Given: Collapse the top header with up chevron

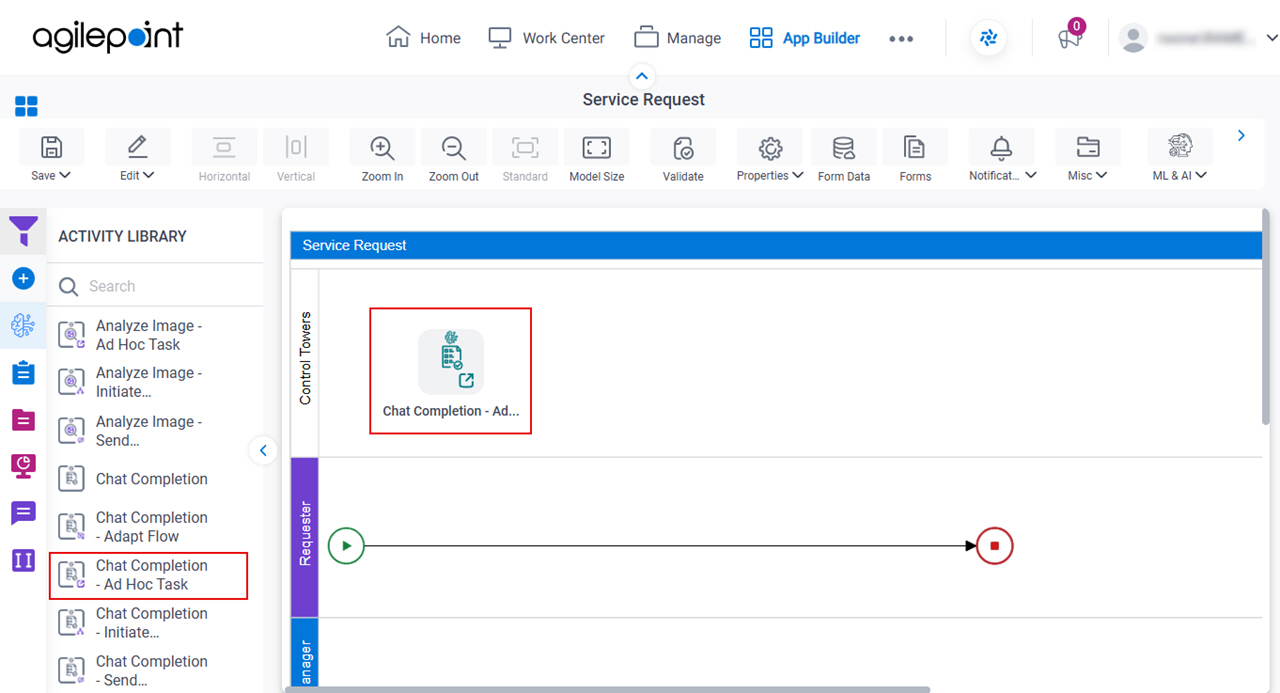Looking at the screenshot, I should [x=642, y=76].
